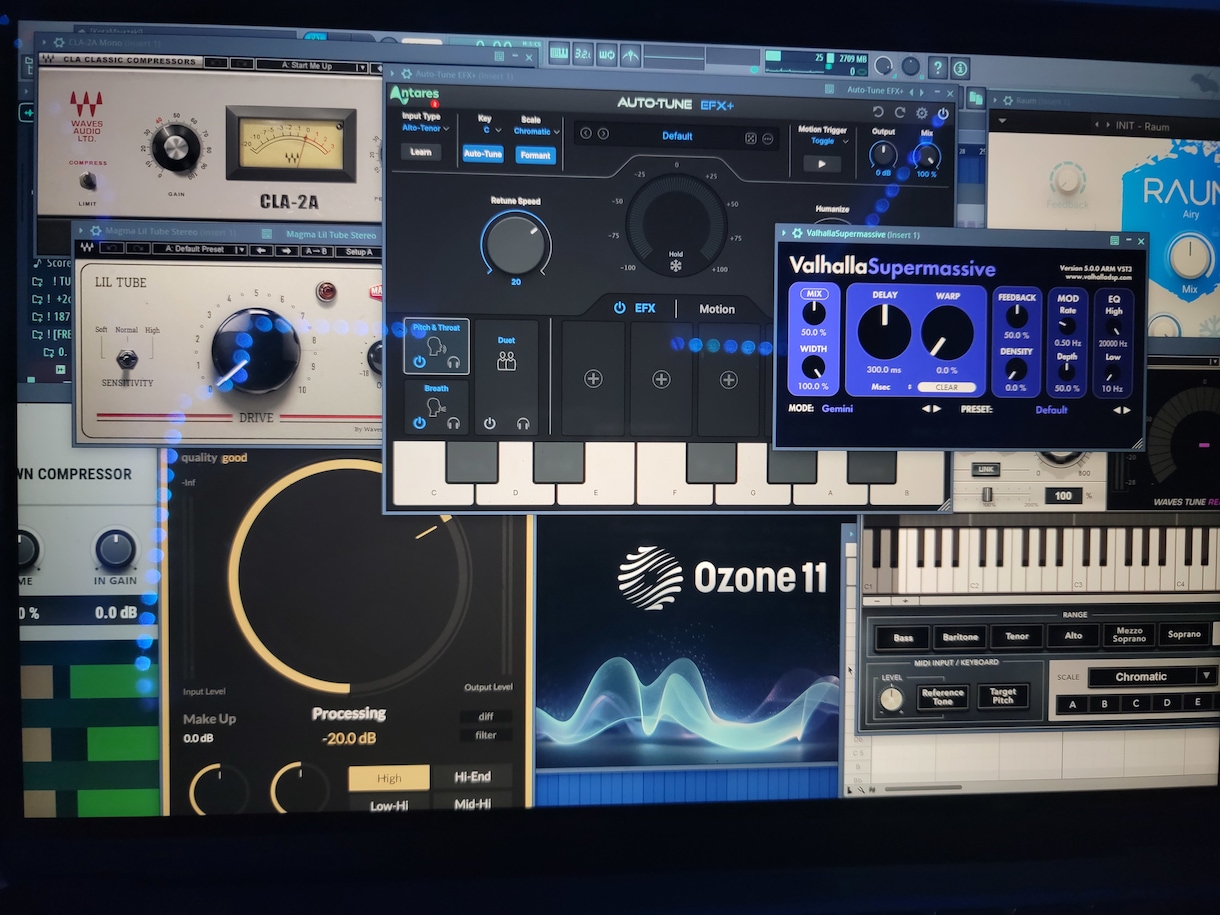Screen dimensions: 1220x915
Task: Enable the Duet power icon
Action: 489,423
